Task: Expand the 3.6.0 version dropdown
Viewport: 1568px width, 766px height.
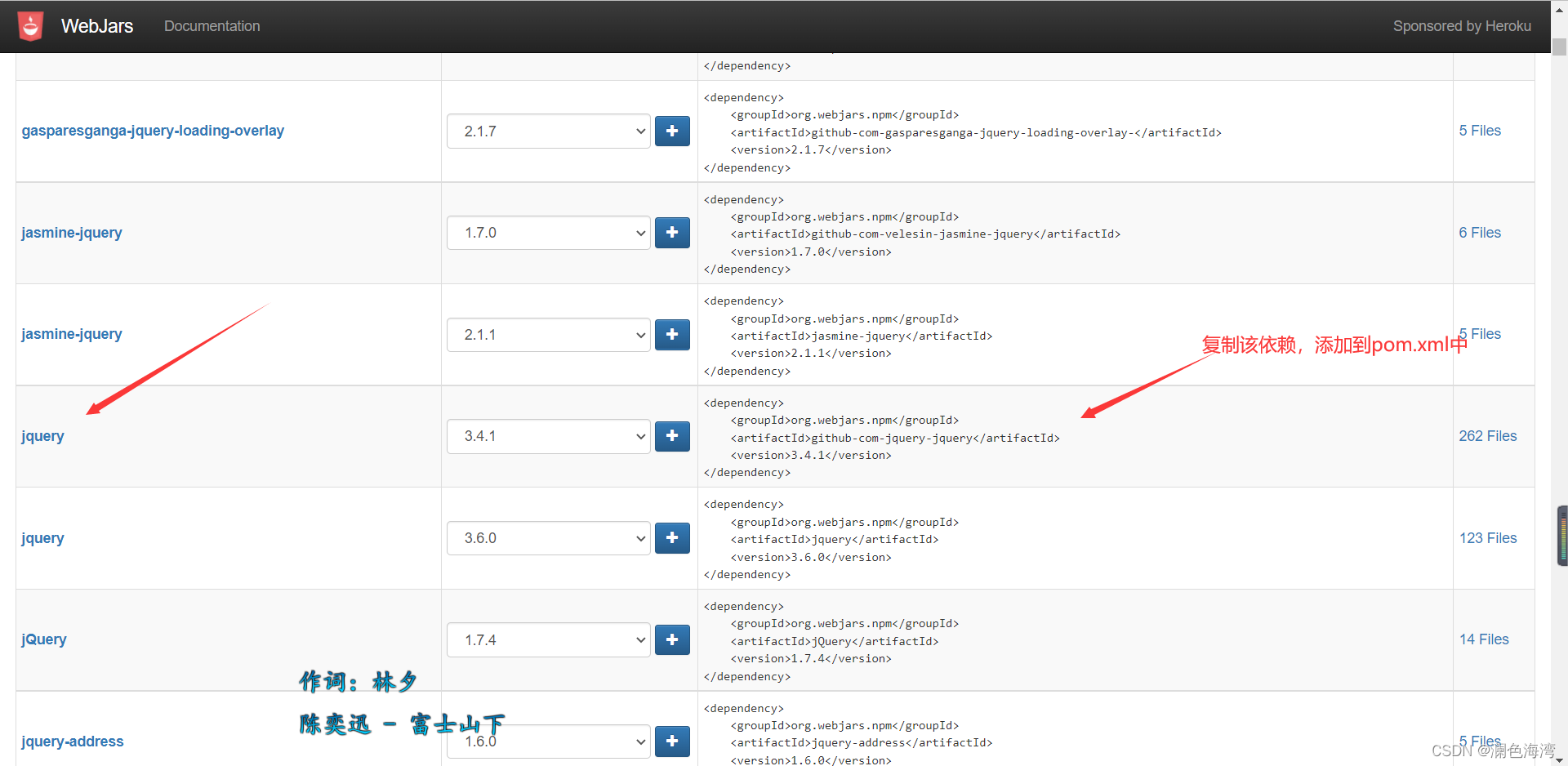Action: 549,538
